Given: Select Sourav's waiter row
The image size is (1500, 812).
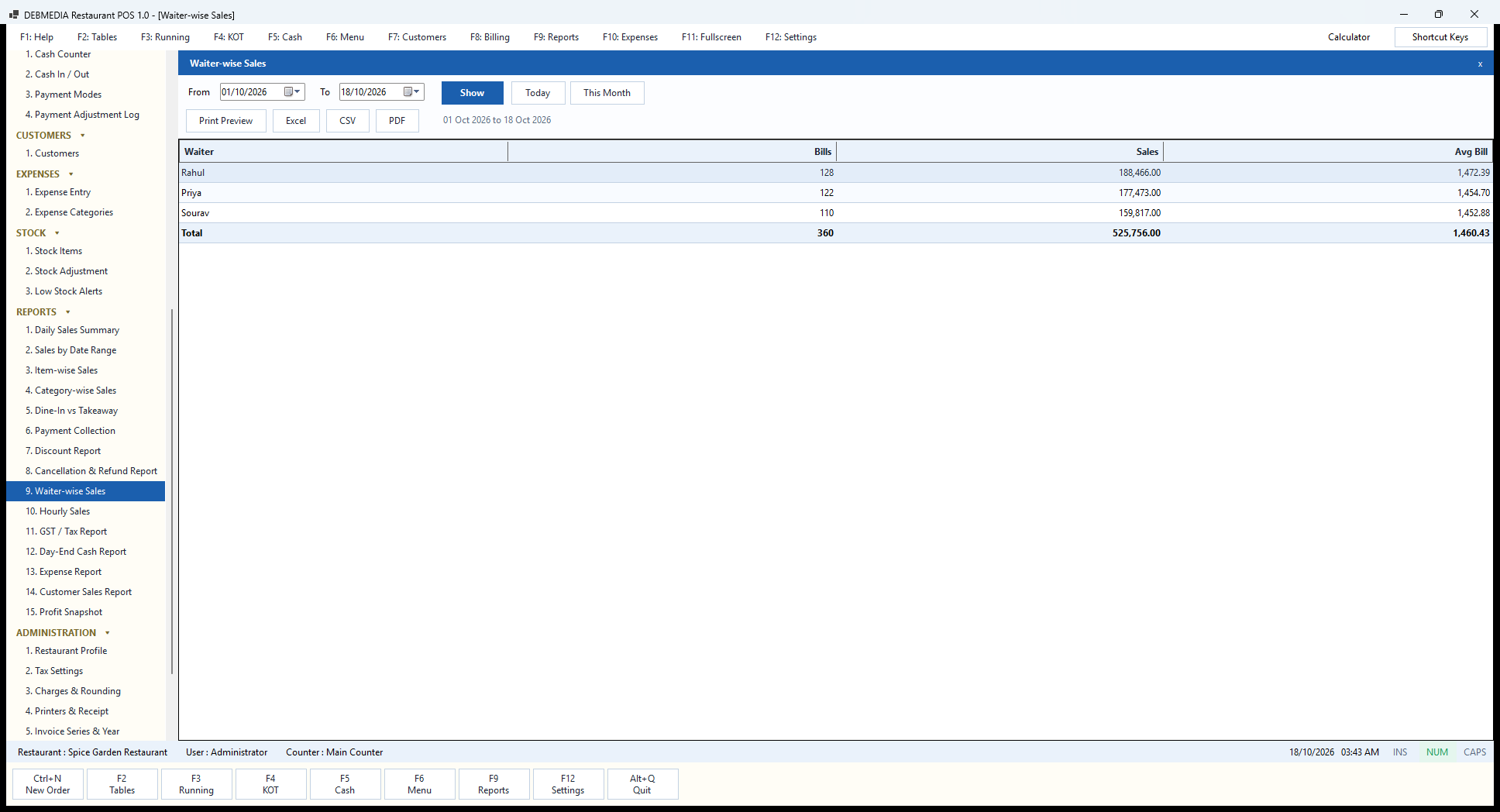Looking at the screenshot, I should [835, 213].
